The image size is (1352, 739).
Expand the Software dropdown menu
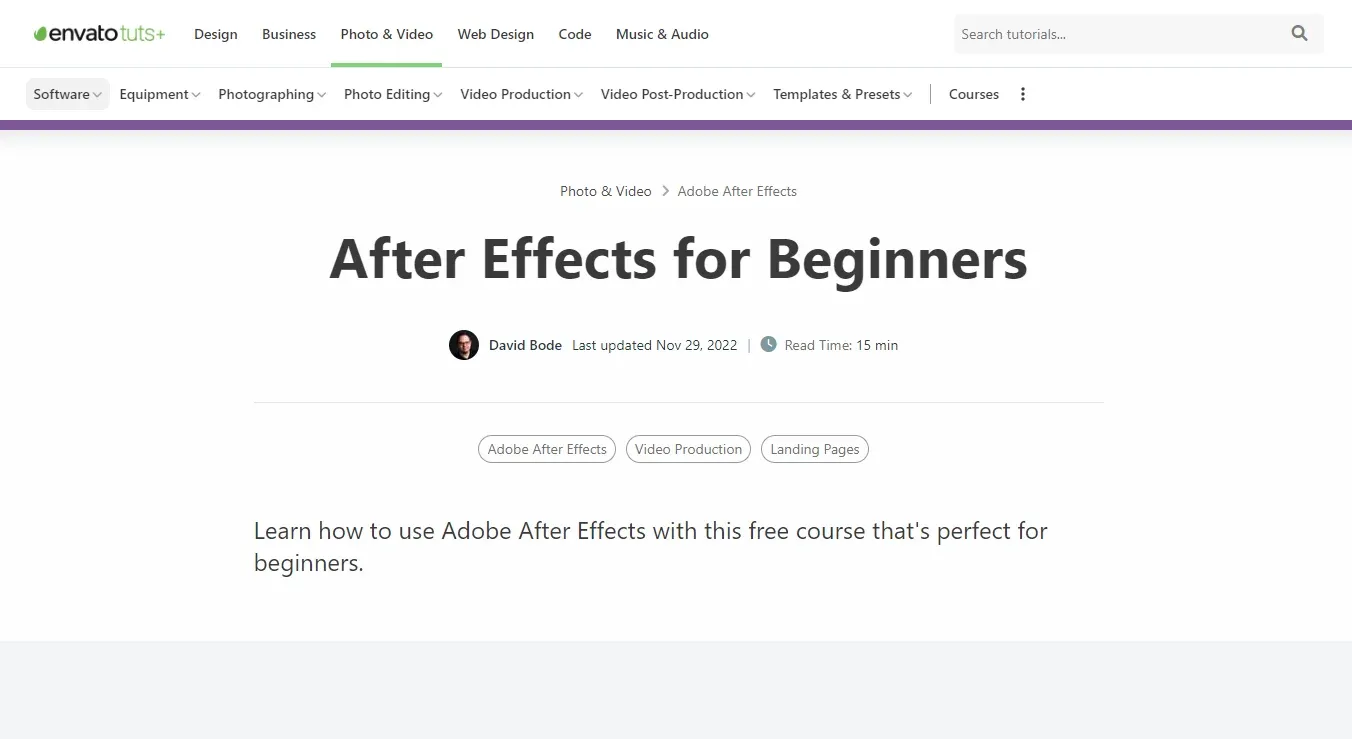click(68, 94)
